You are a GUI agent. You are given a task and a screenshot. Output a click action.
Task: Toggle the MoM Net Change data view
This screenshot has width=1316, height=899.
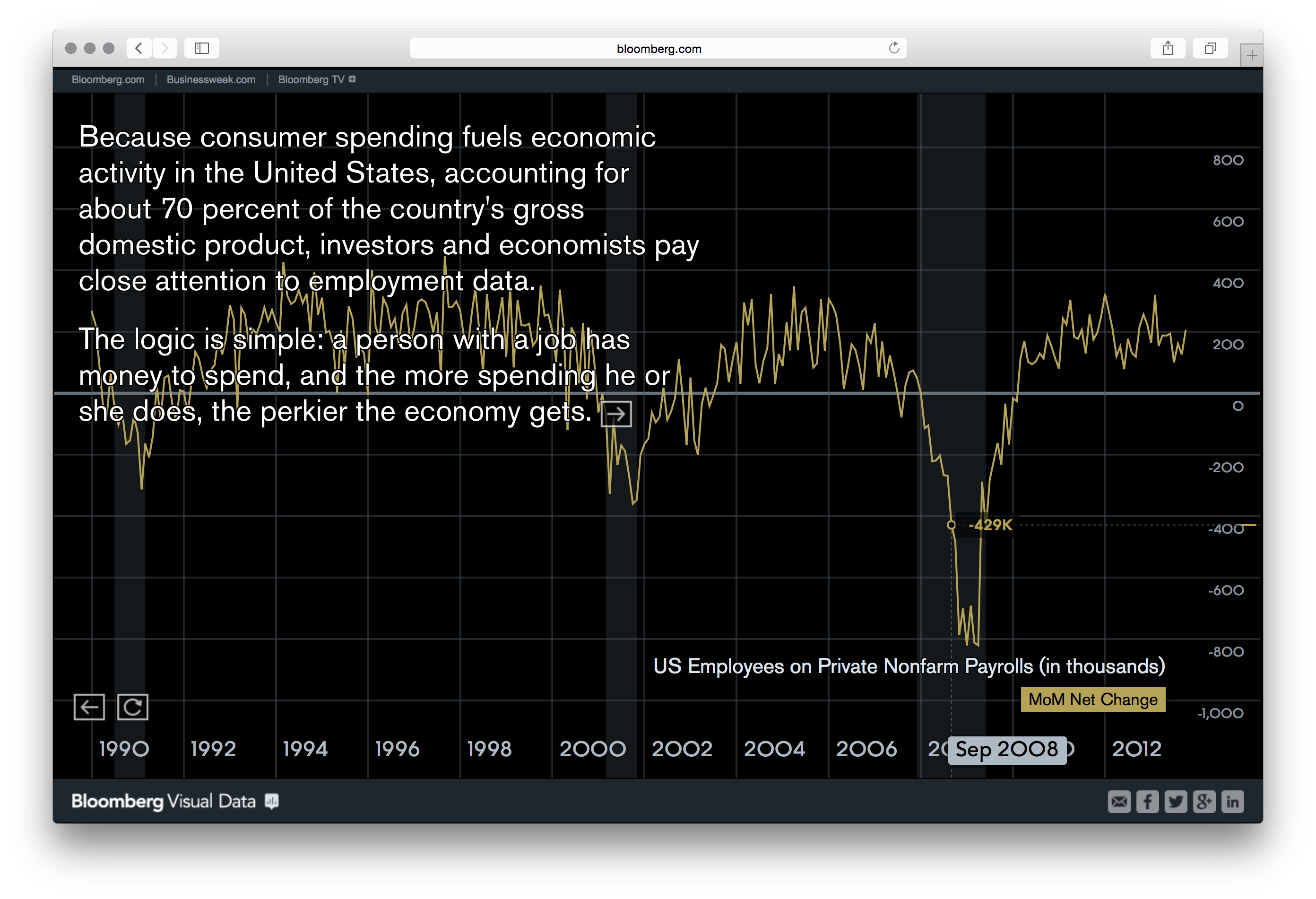(1092, 700)
